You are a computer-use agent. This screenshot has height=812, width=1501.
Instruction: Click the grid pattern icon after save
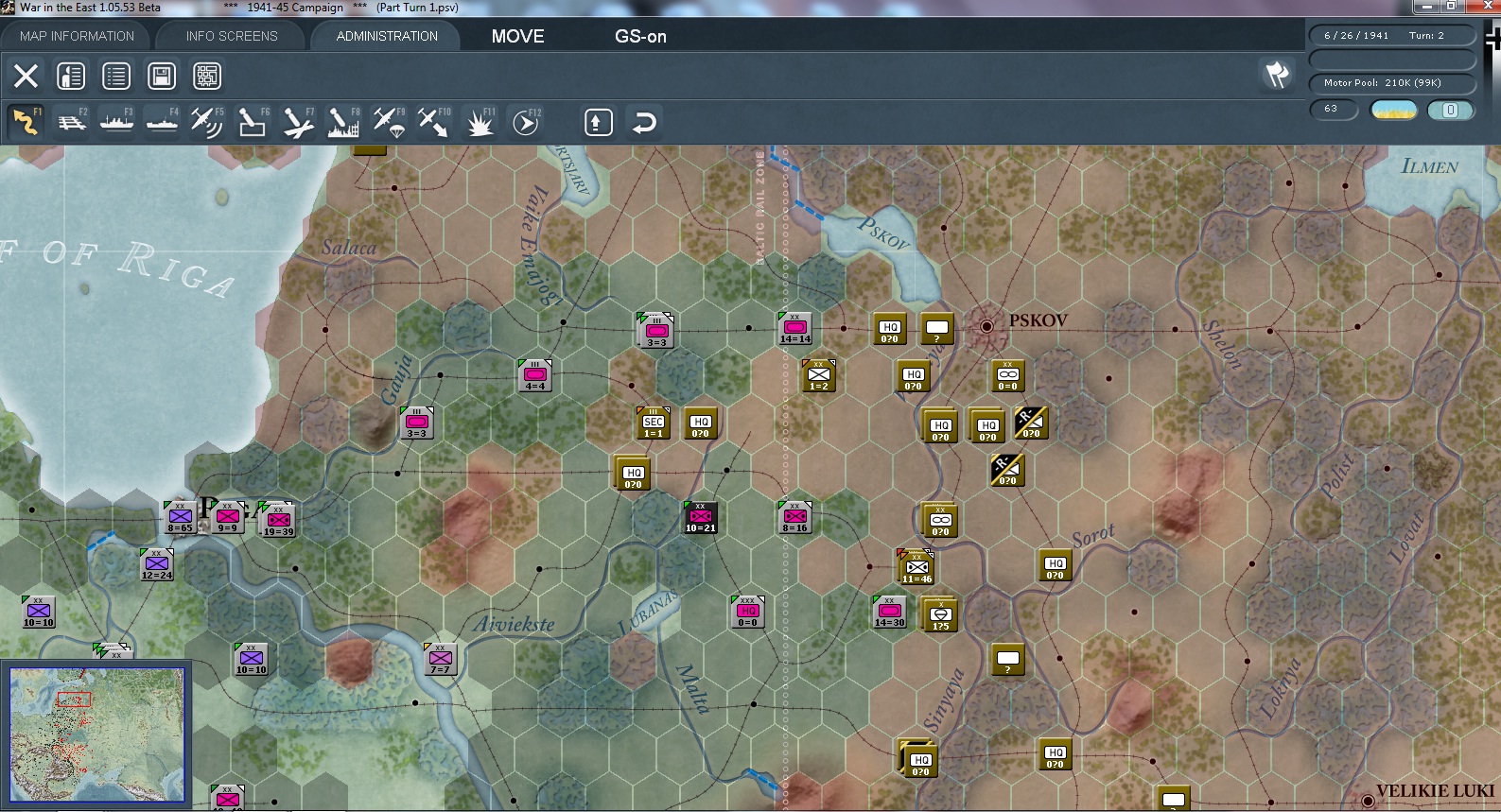coord(207,76)
